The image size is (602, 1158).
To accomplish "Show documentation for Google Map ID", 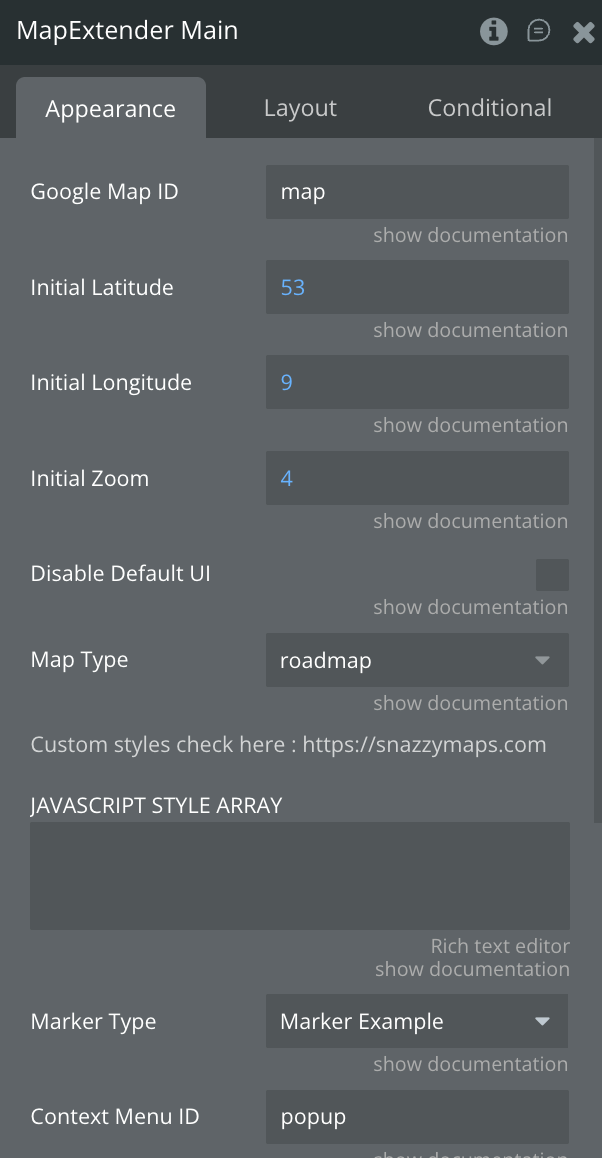I will coord(470,235).
